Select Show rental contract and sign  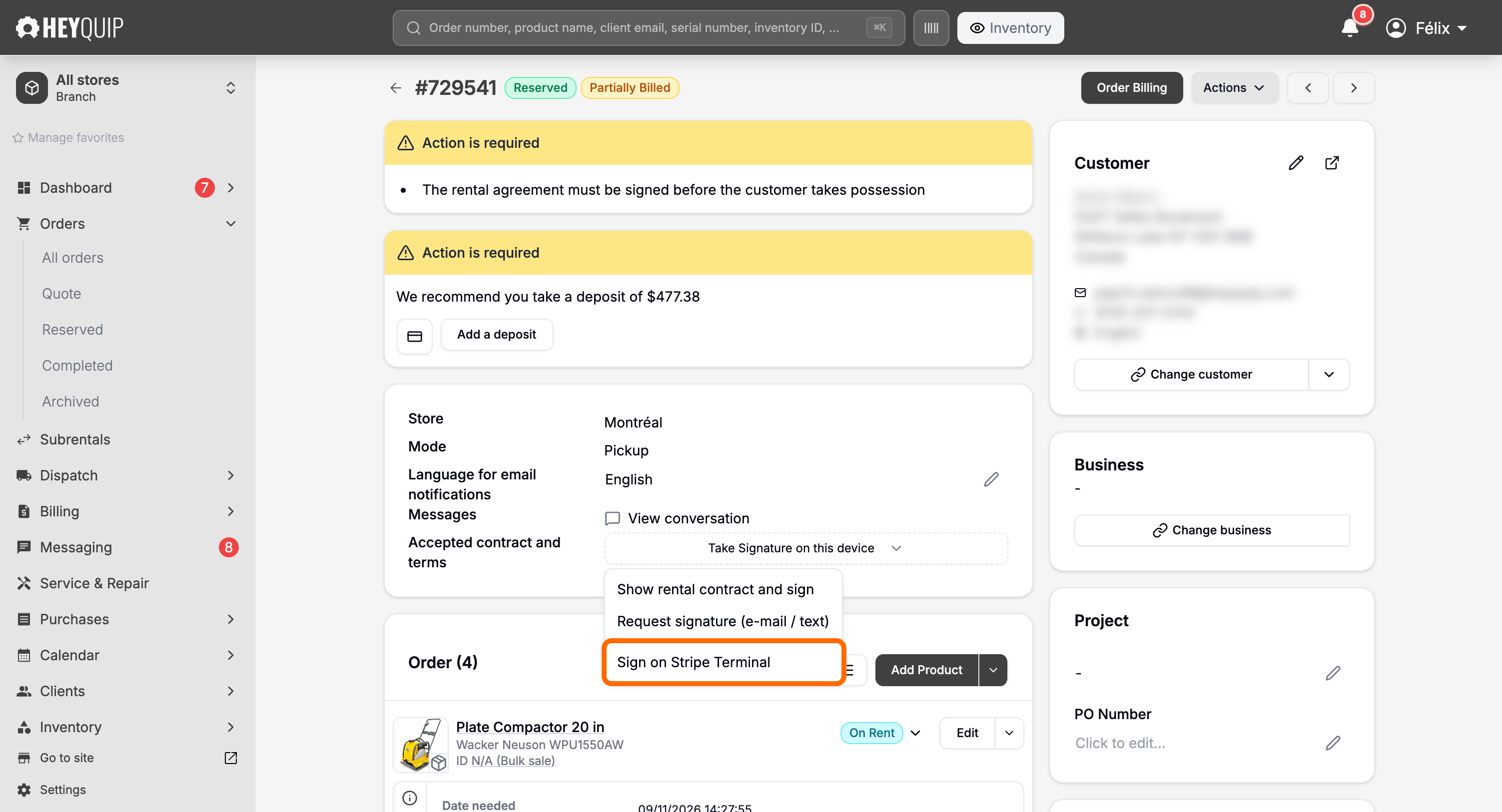pyautogui.click(x=723, y=589)
